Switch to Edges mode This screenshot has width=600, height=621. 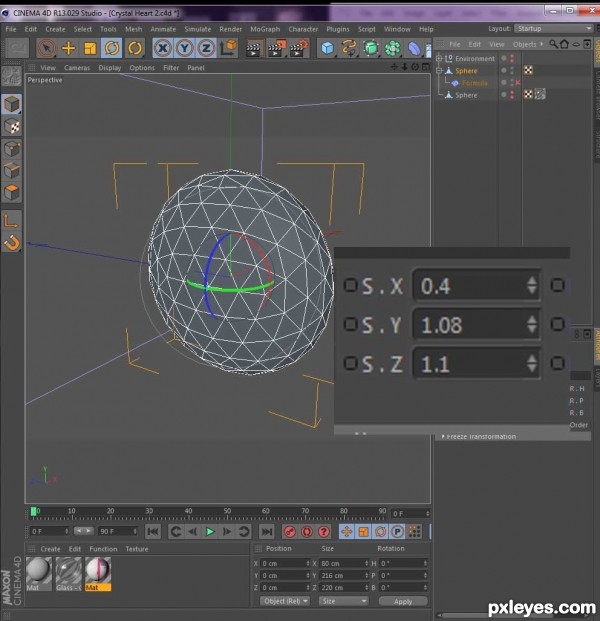pyautogui.click(x=12, y=171)
